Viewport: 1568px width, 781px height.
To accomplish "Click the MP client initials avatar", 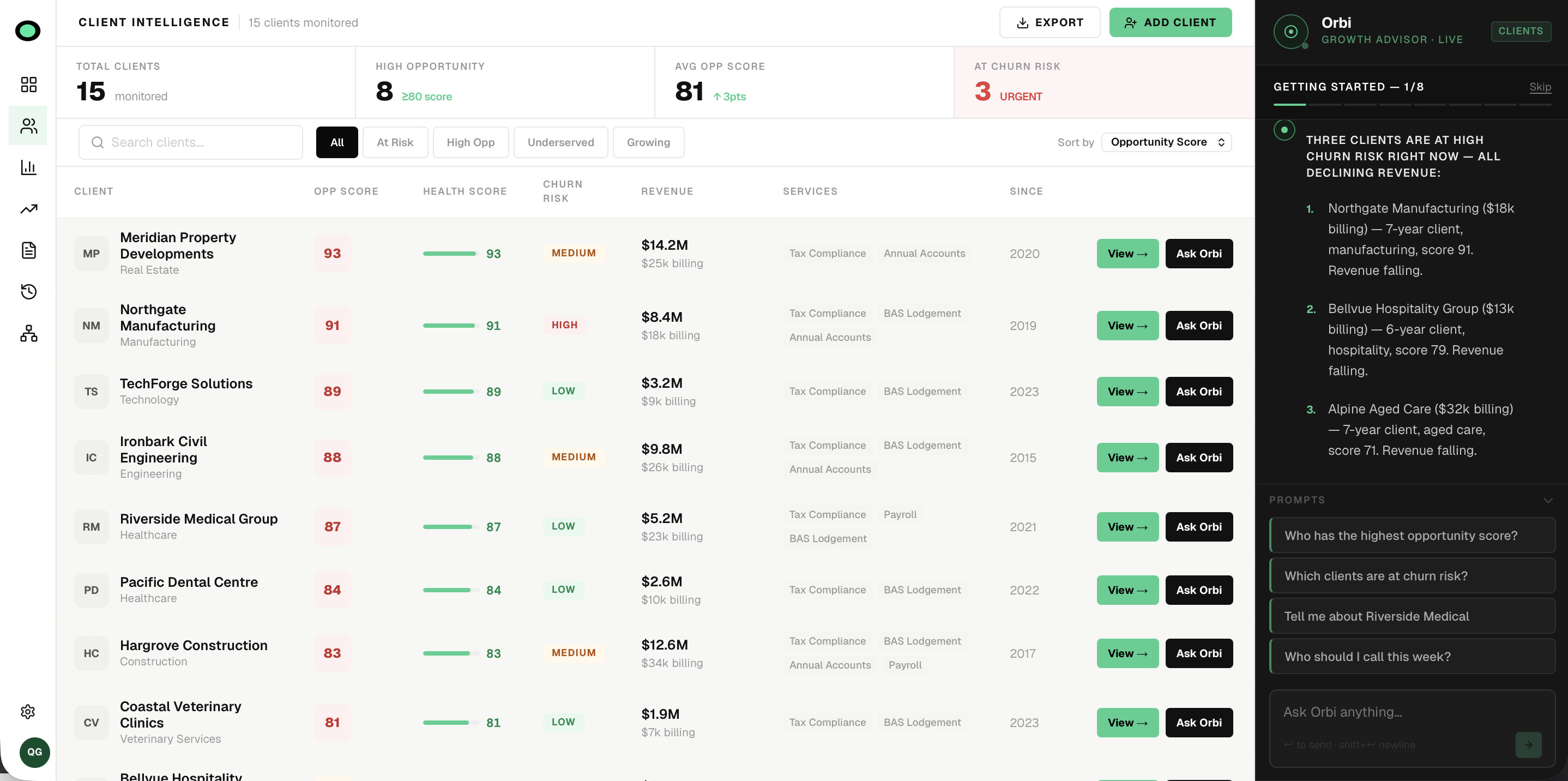I will (91, 253).
